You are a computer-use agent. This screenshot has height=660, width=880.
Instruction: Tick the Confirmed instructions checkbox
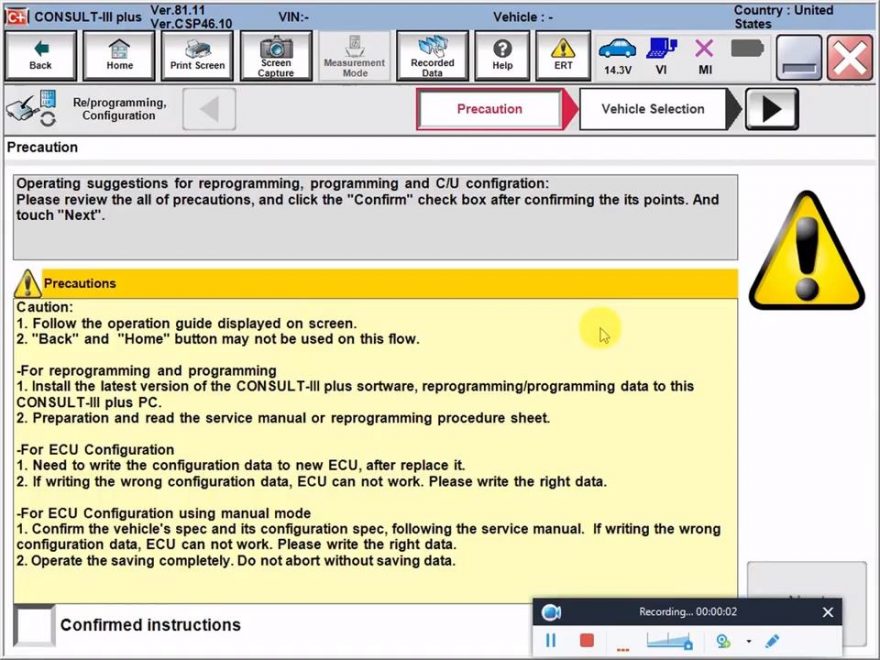tap(34, 625)
